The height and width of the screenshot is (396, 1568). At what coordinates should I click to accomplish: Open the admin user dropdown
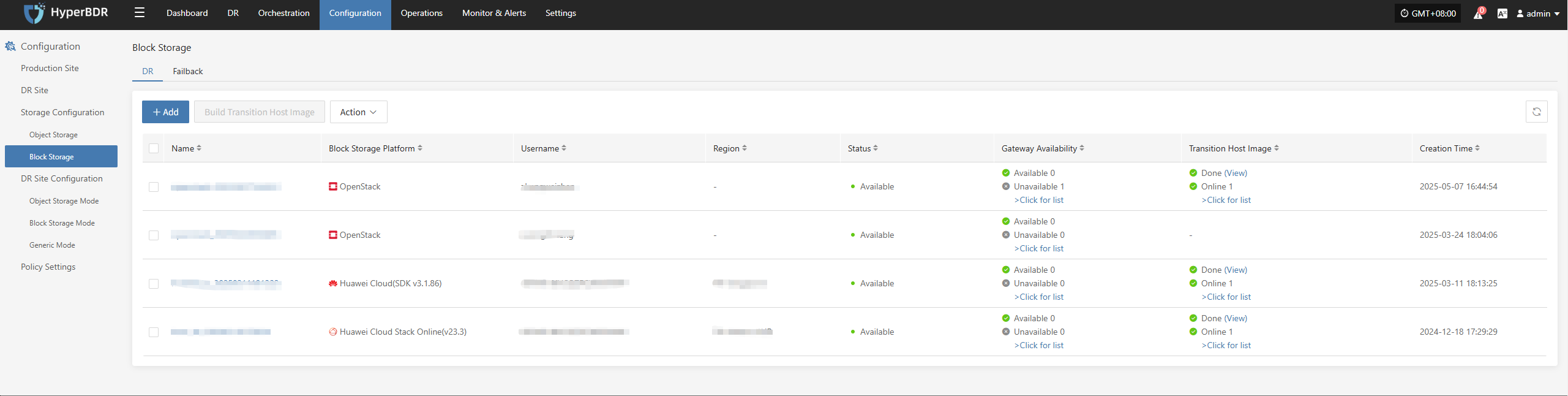click(x=1538, y=13)
